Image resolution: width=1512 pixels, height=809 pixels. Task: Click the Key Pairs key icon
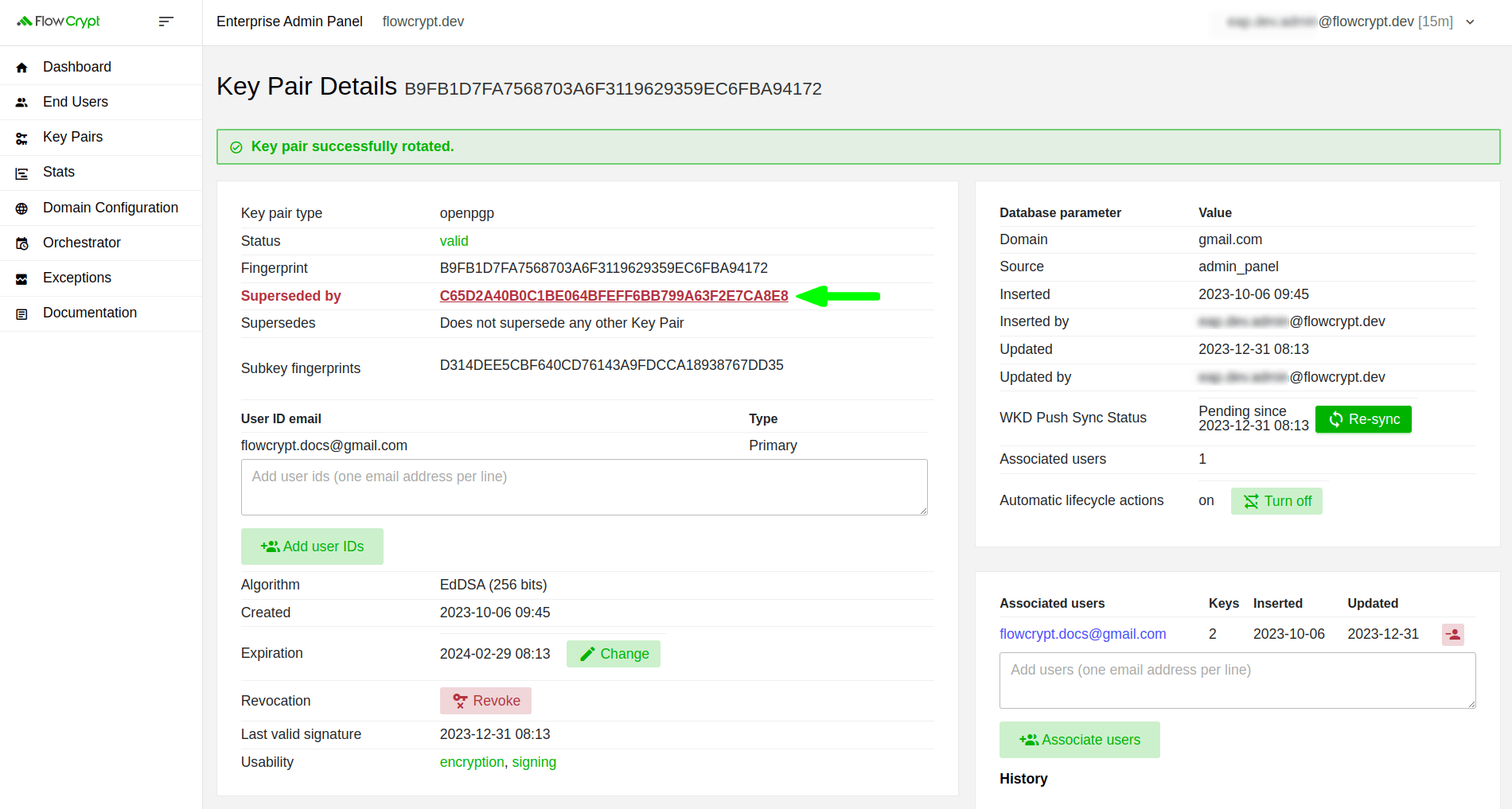(21, 138)
